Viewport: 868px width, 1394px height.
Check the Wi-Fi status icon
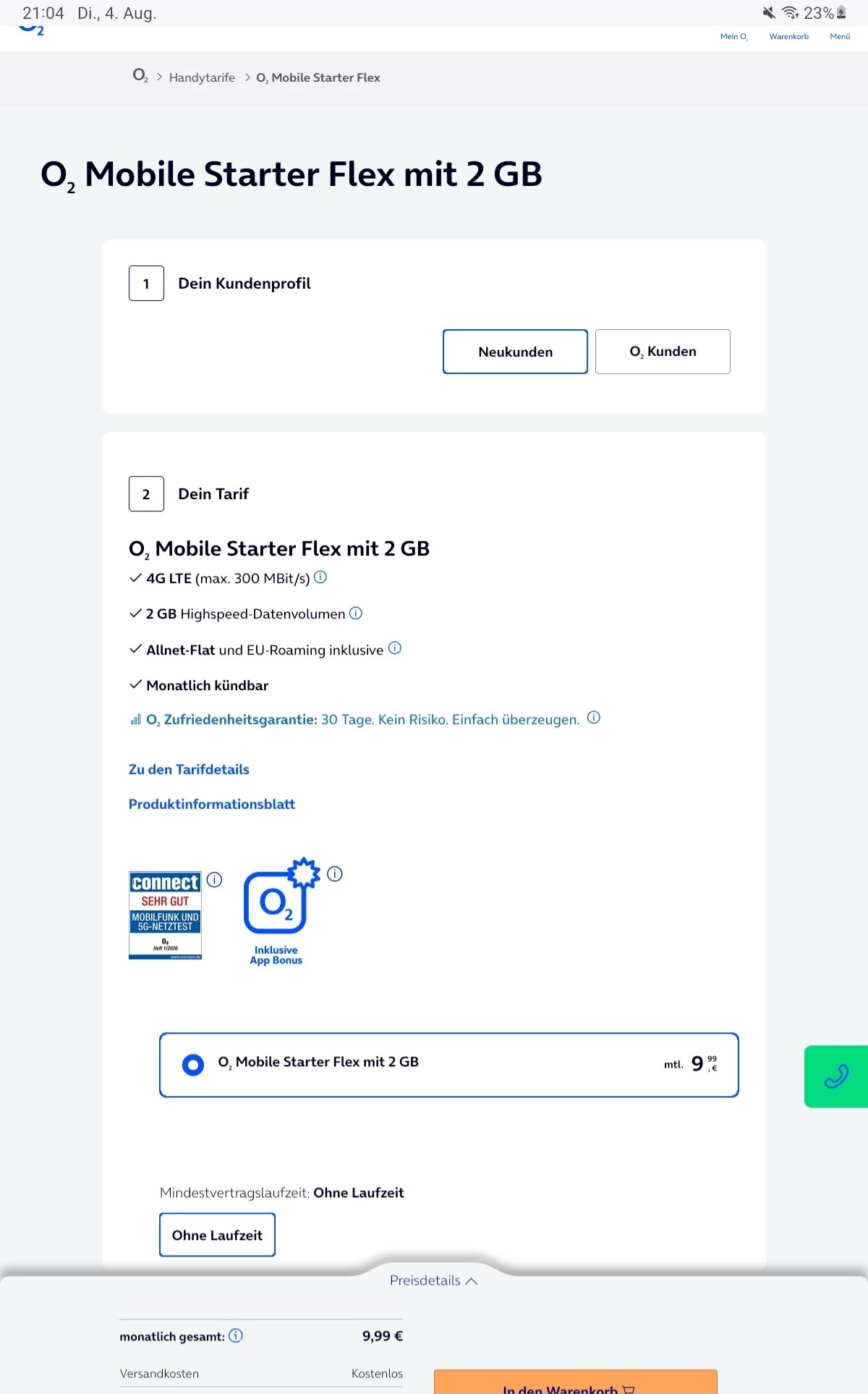click(x=791, y=13)
